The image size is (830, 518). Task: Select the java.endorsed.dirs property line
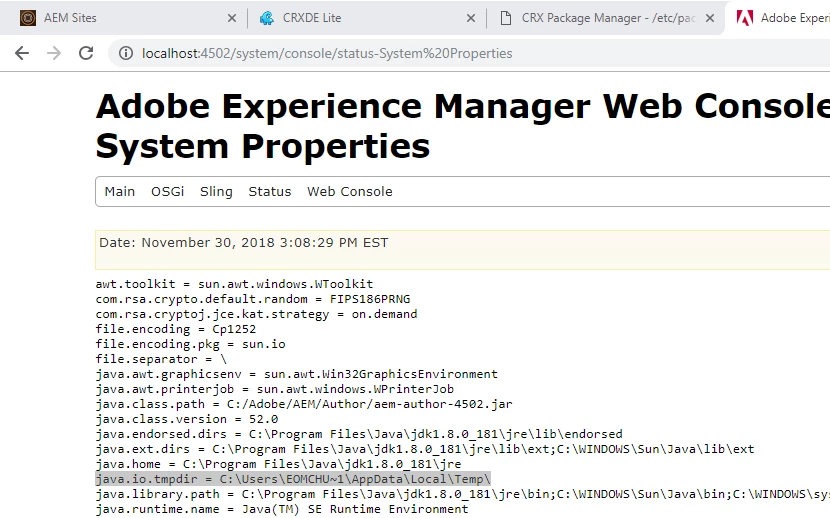(359, 434)
